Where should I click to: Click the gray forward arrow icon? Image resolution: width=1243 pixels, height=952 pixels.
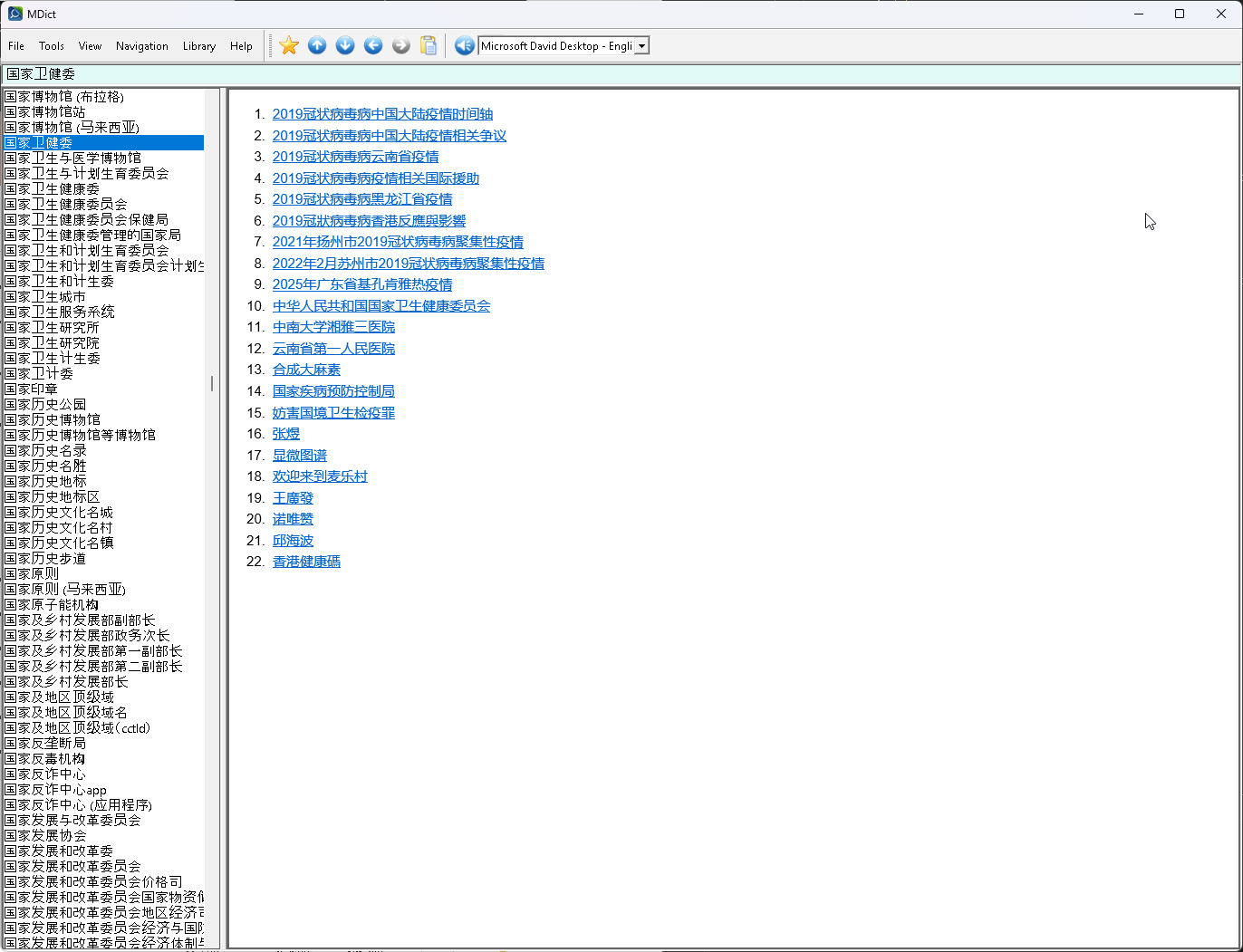tap(401, 45)
